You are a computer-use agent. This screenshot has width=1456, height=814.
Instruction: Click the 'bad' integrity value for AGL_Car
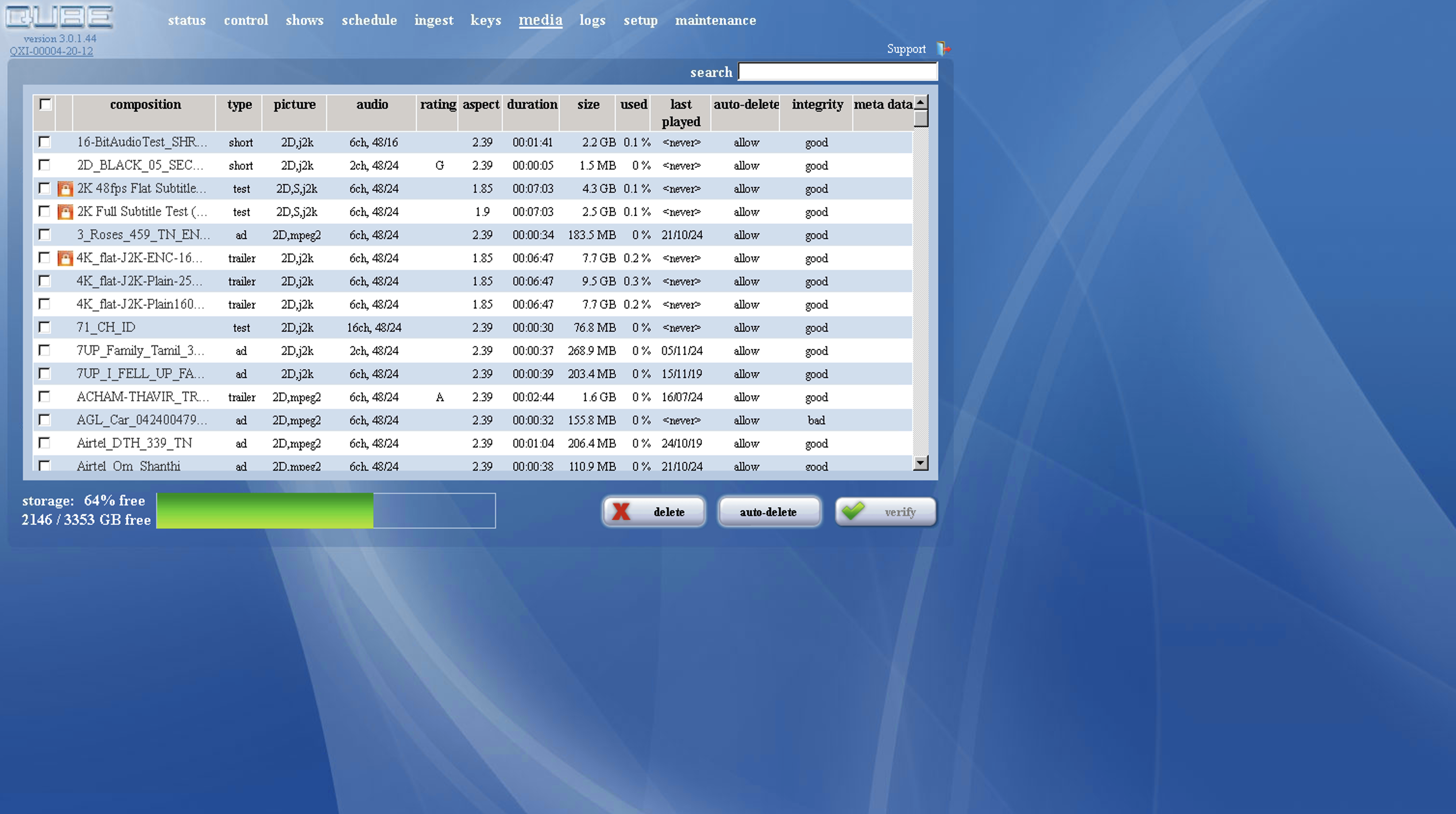816,420
